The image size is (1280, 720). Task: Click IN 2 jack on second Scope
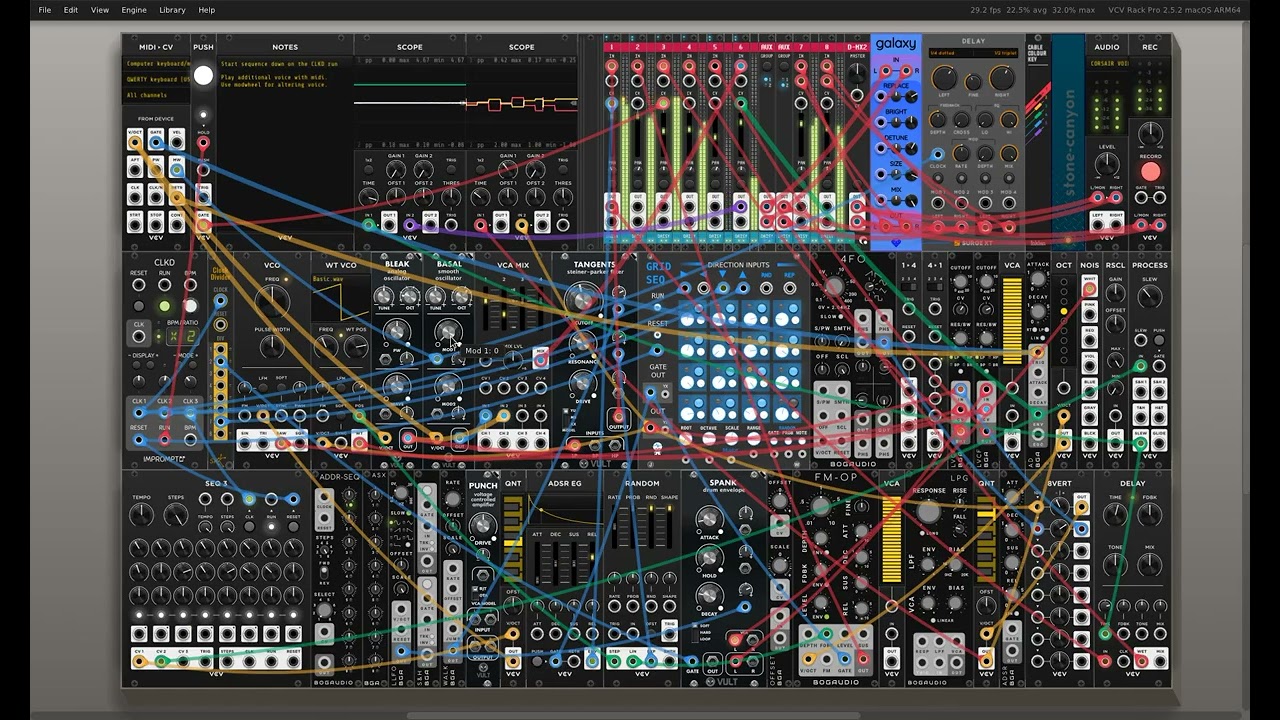pyautogui.click(x=521, y=224)
